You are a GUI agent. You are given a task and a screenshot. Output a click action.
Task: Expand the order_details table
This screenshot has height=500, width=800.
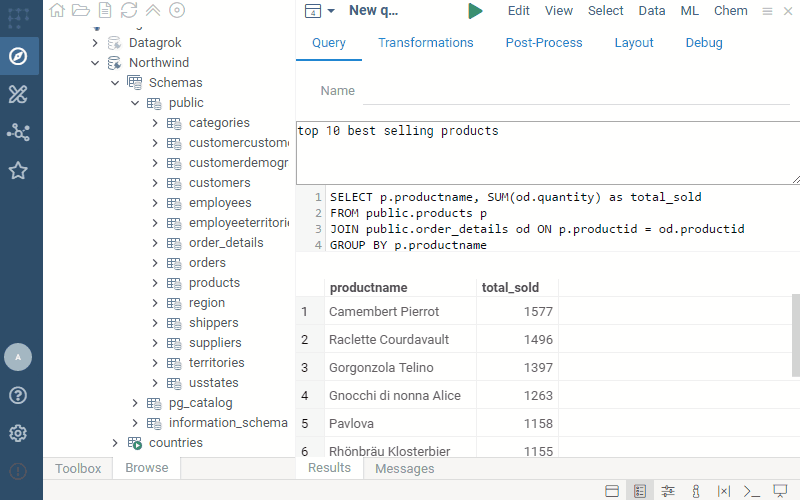(155, 243)
